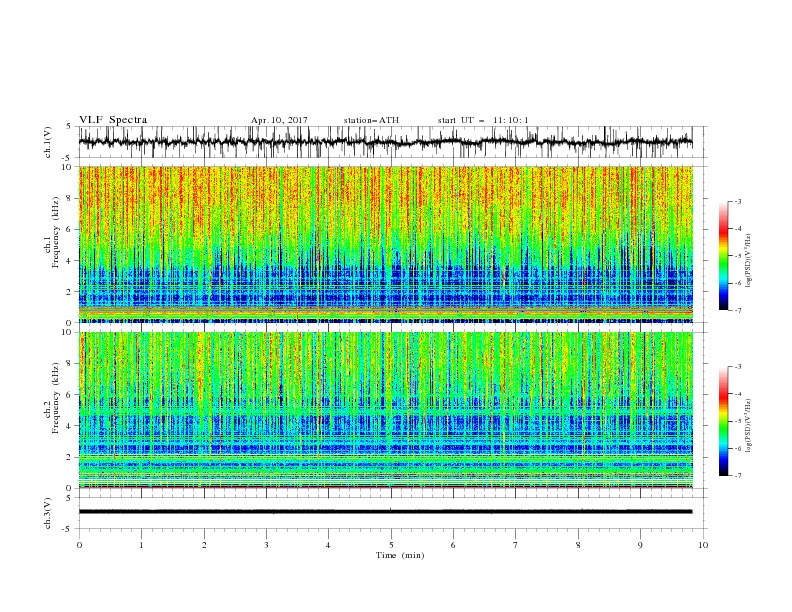The image size is (792, 612).
Task: Click the time axis tick label "10"
Action: coord(703,545)
